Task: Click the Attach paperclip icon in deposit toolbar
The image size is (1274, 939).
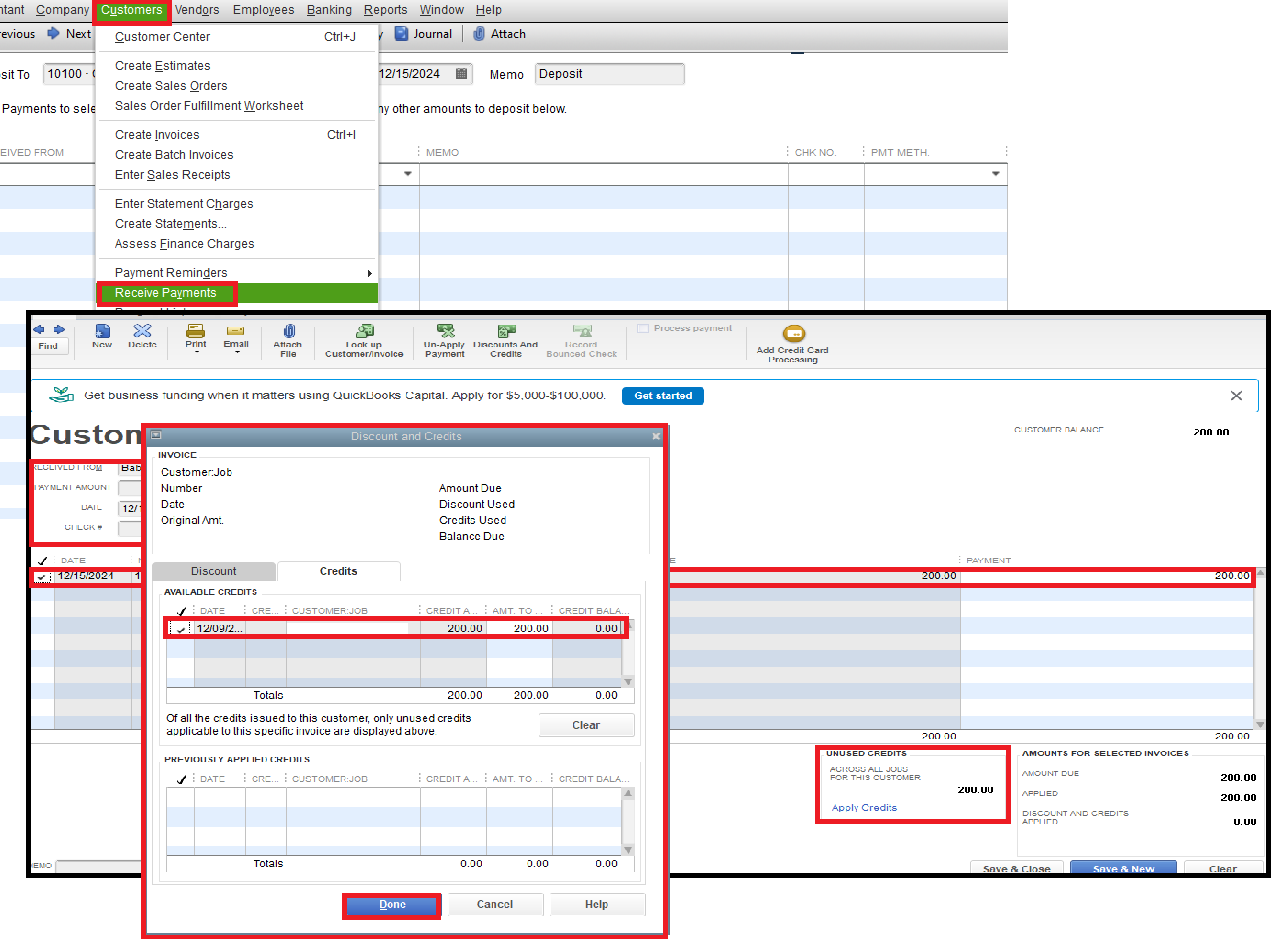Action: [x=479, y=34]
